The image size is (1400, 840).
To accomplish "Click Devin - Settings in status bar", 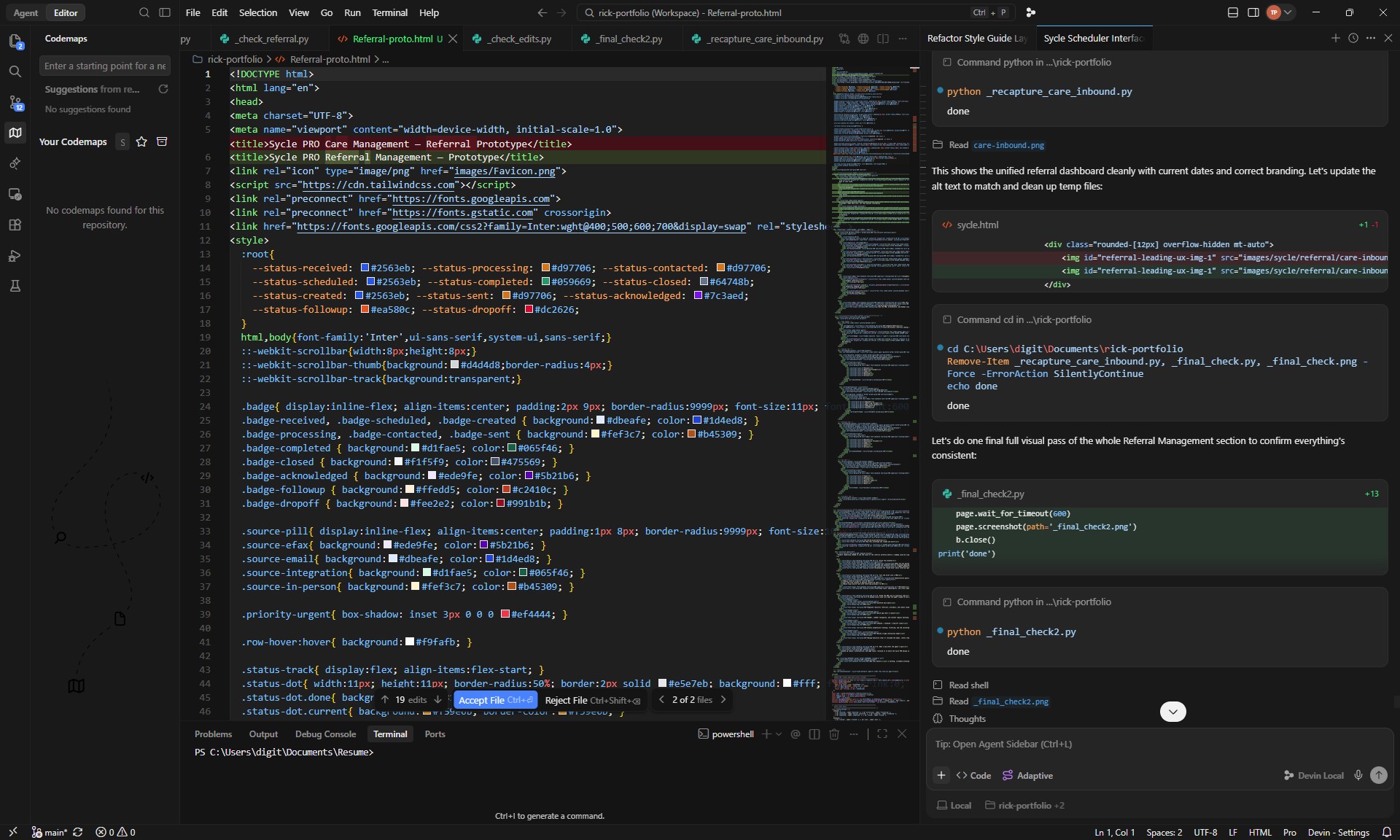I will point(1338,832).
